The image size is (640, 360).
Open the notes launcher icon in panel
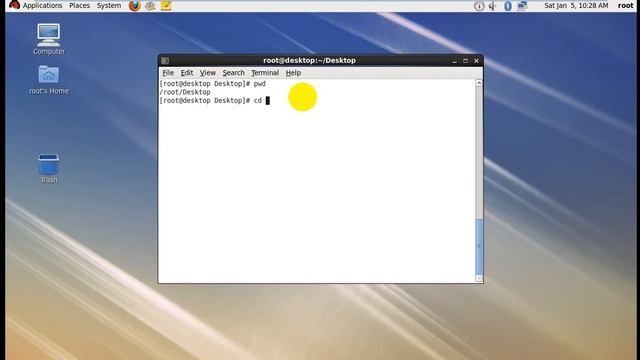(166, 6)
